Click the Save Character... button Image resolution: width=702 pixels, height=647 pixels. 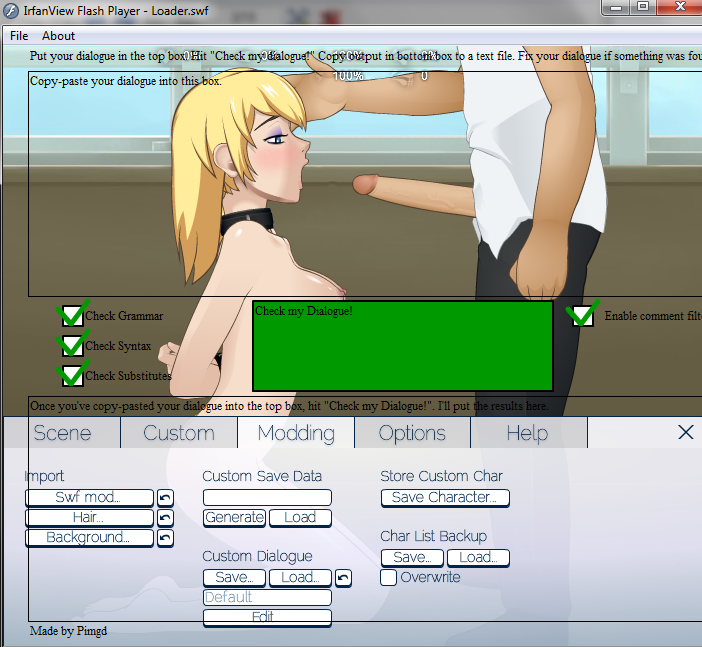click(x=445, y=498)
